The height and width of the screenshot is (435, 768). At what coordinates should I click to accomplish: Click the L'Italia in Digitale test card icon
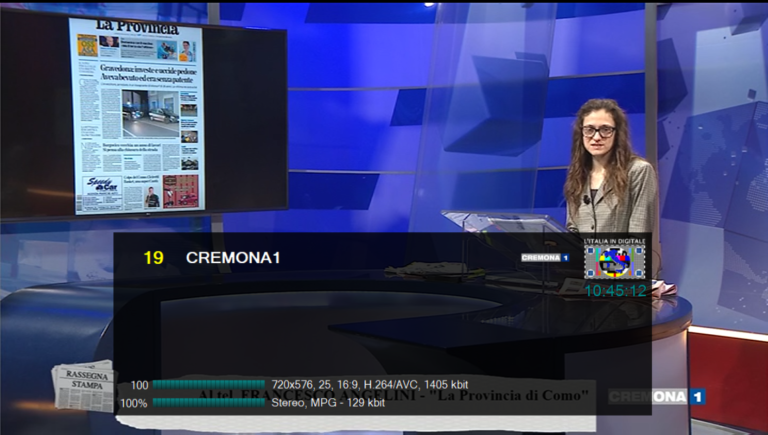615,262
